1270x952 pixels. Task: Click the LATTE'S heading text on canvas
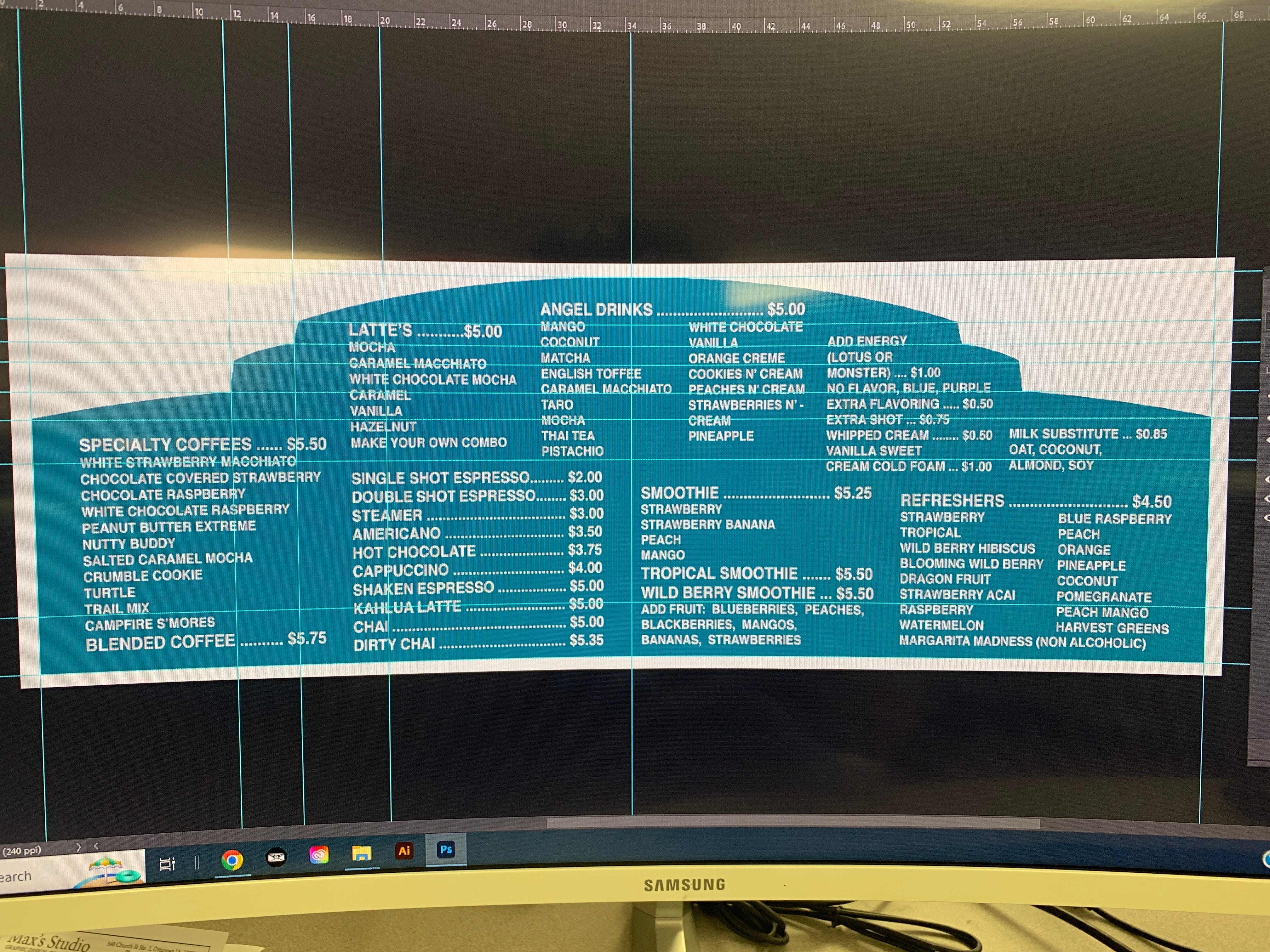click(x=380, y=331)
